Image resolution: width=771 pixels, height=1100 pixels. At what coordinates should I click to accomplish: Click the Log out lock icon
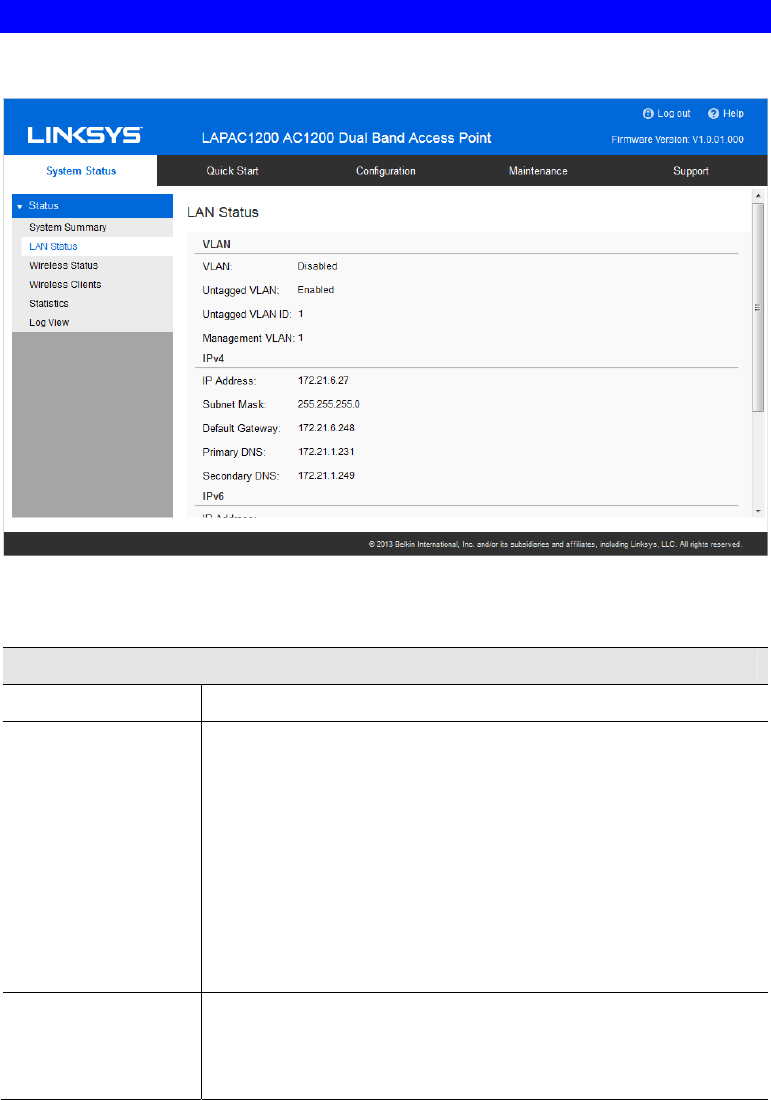pos(648,114)
